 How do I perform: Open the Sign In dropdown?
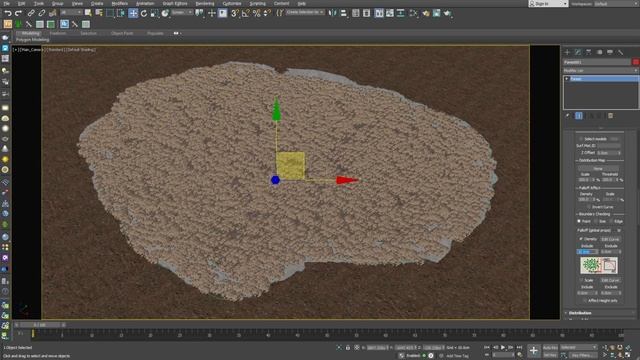(x=548, y=3)
